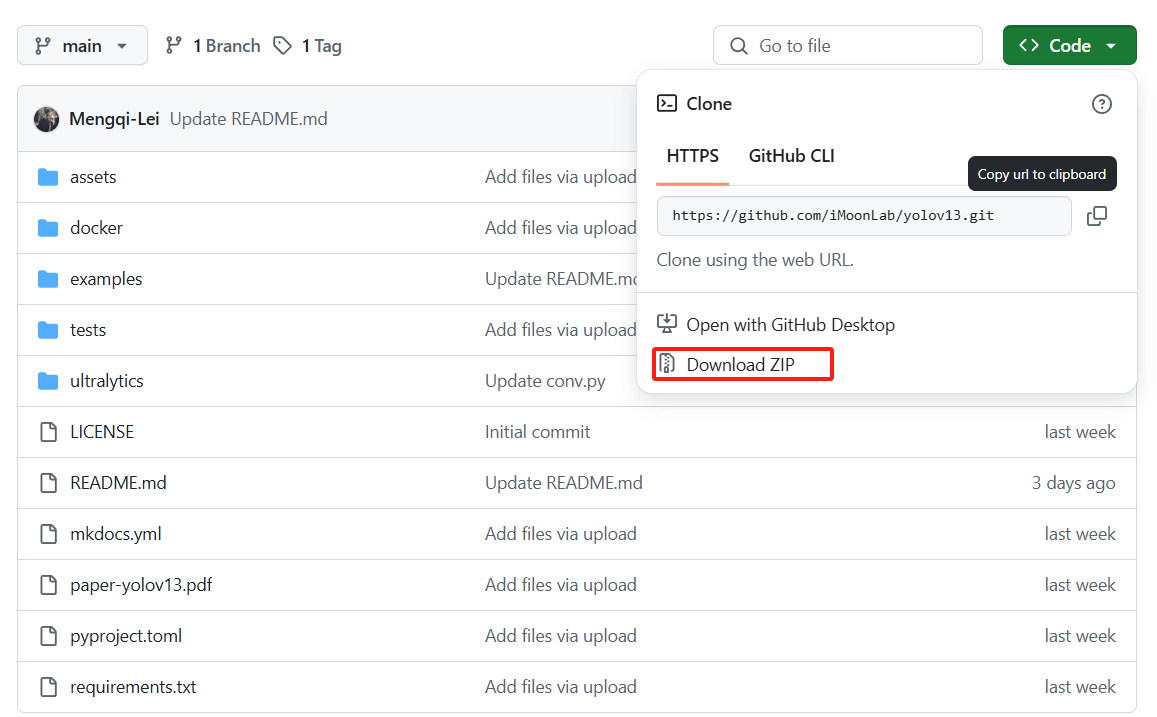Viewport: 1157px width, 717px height.
Task: Open the paper-yolov13.pdf file
Action: (141, 585)
